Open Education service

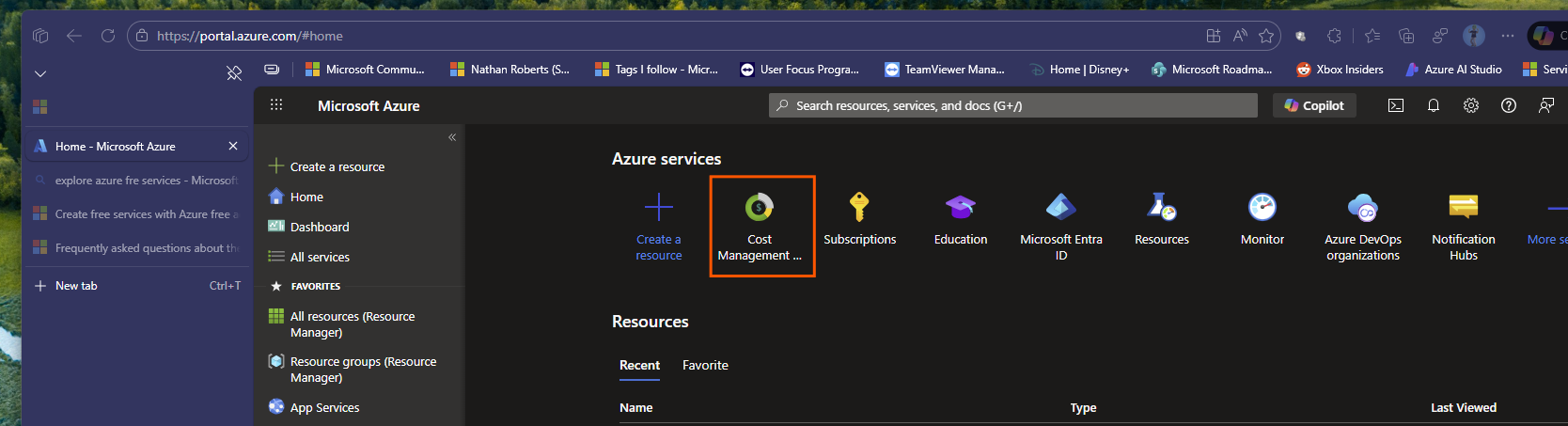coord(960,220)
